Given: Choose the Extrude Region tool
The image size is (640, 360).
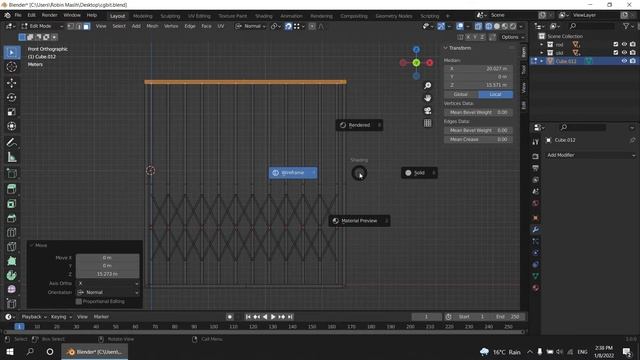Looking at the screenshot, I should [x=11, y=189].
